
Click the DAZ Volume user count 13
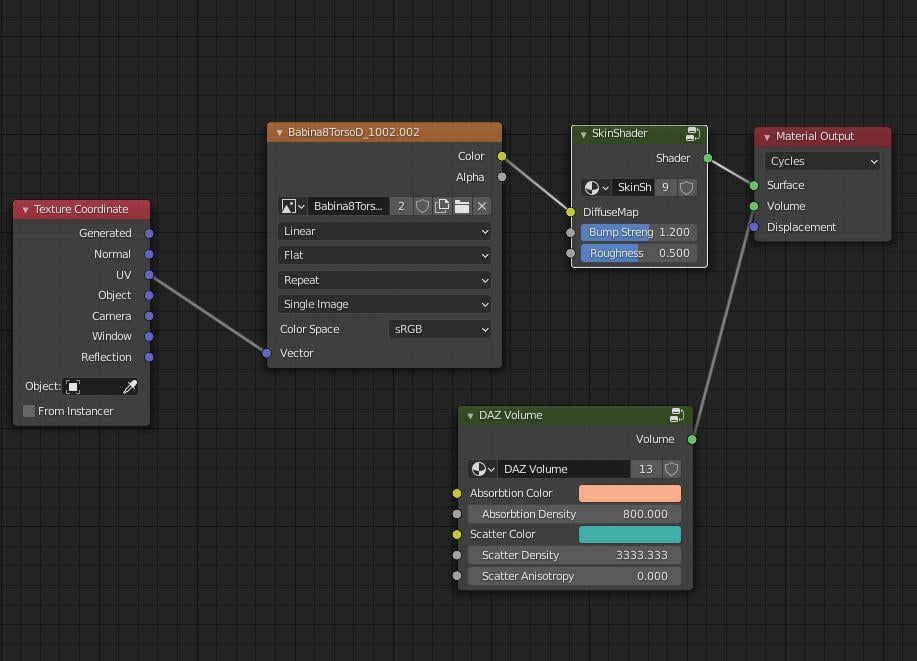[646, 469]
